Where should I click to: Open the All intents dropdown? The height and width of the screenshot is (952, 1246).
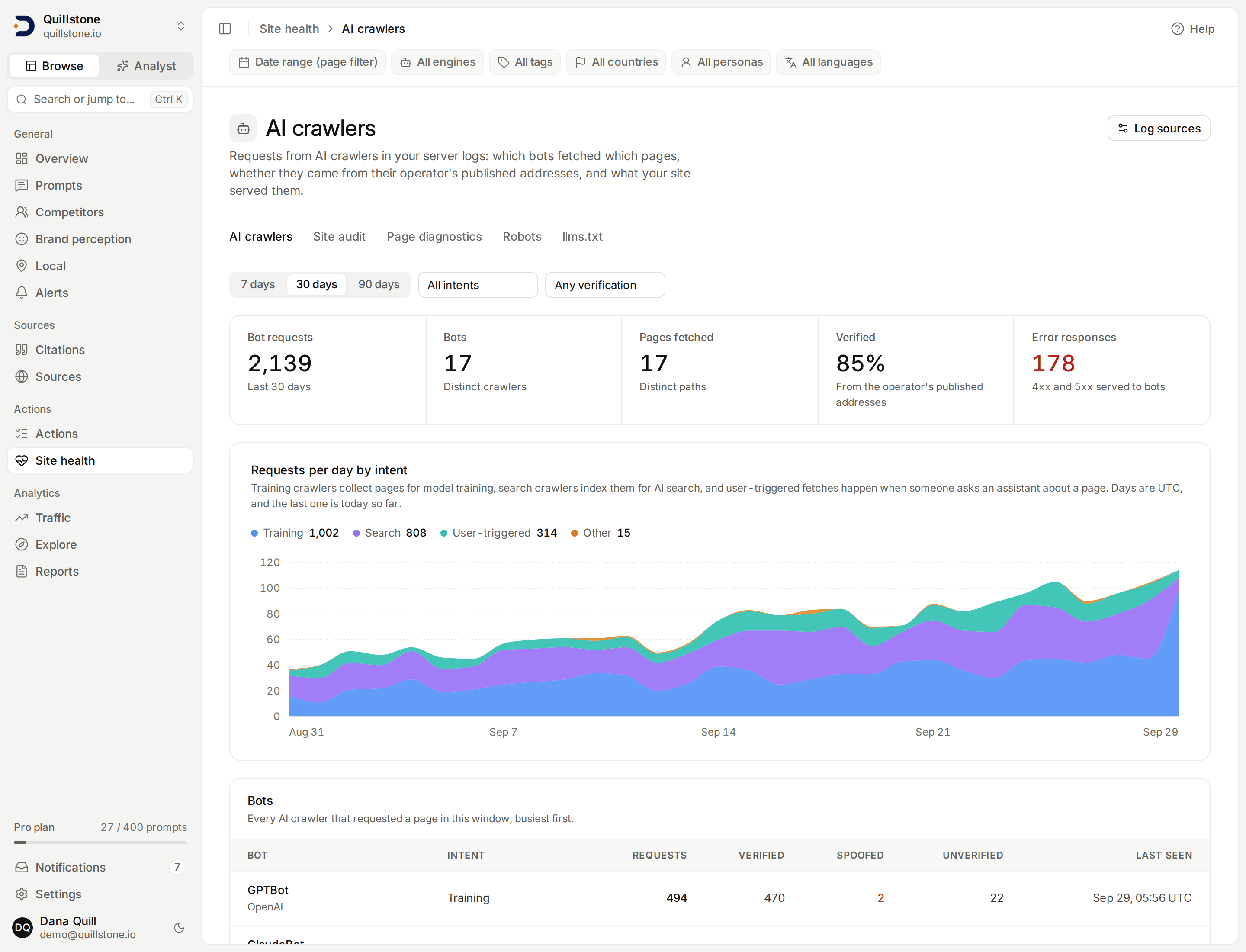pos(478,285)
